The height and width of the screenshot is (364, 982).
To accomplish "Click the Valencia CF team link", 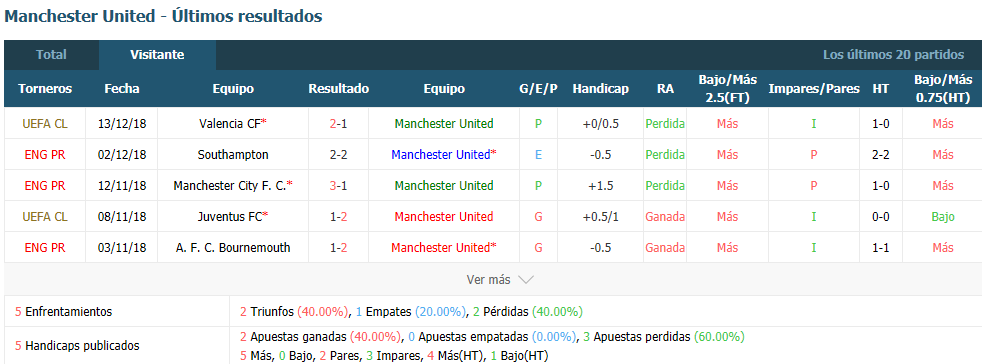I will pyautogui.click(x=229, y=123).
